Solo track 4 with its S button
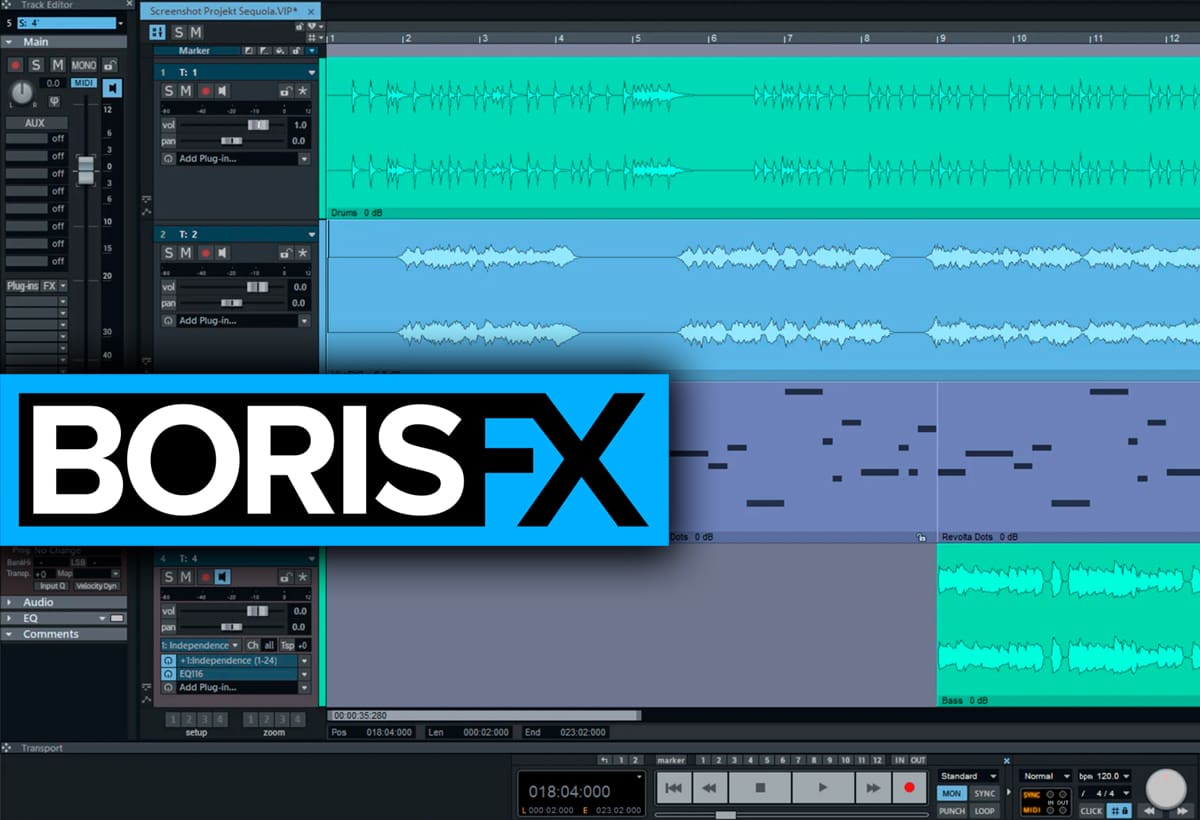This screenshot has height=820, width=1200. coord(169,577)
